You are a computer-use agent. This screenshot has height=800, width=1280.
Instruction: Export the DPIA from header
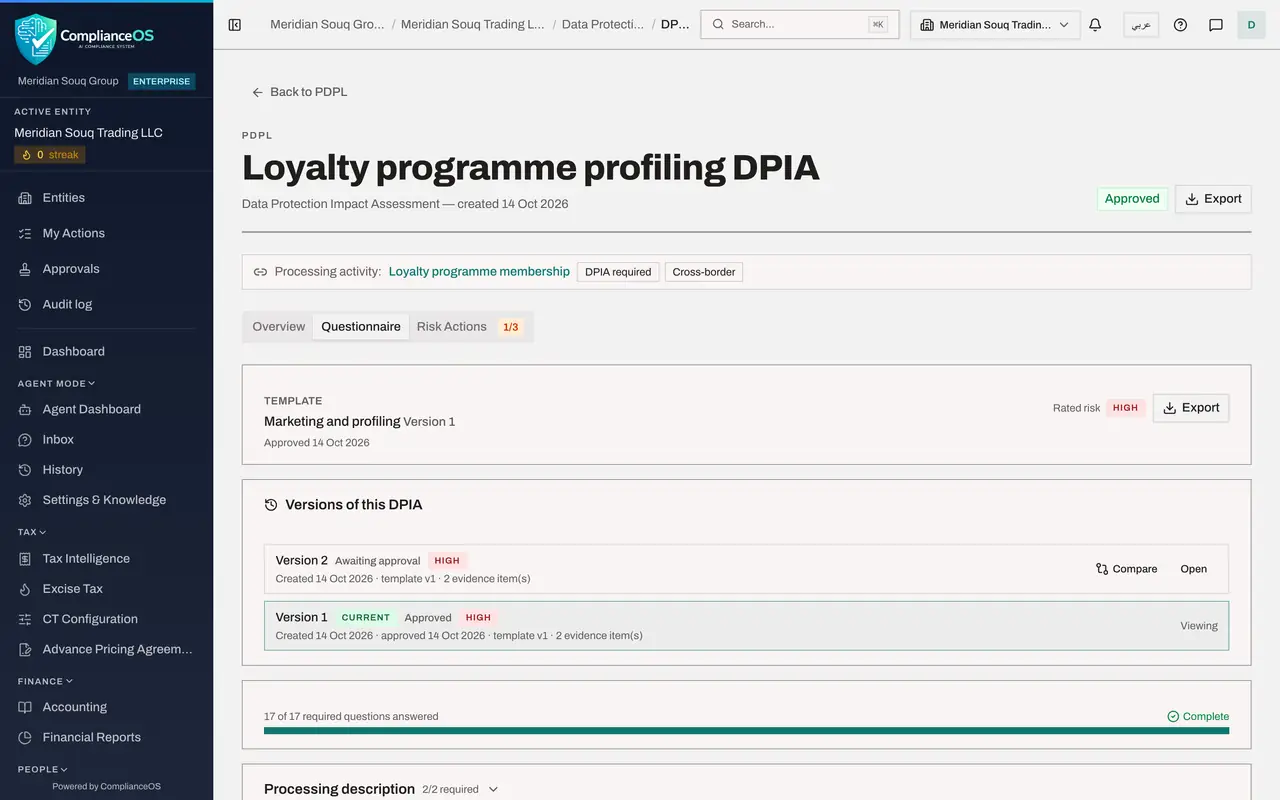[x=1213, y=199]
